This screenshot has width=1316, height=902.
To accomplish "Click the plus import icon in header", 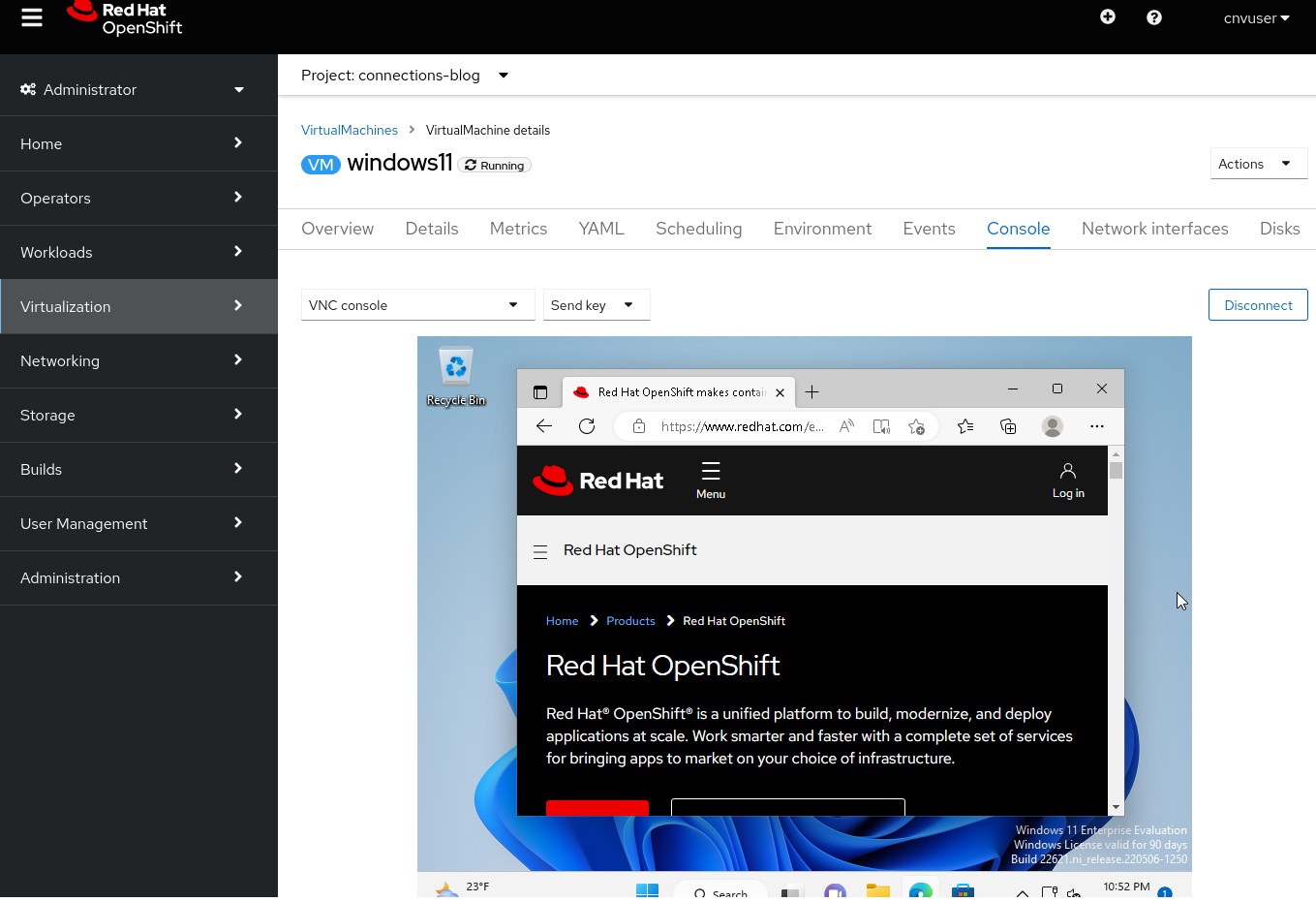I will click(x=1108, y=17).
